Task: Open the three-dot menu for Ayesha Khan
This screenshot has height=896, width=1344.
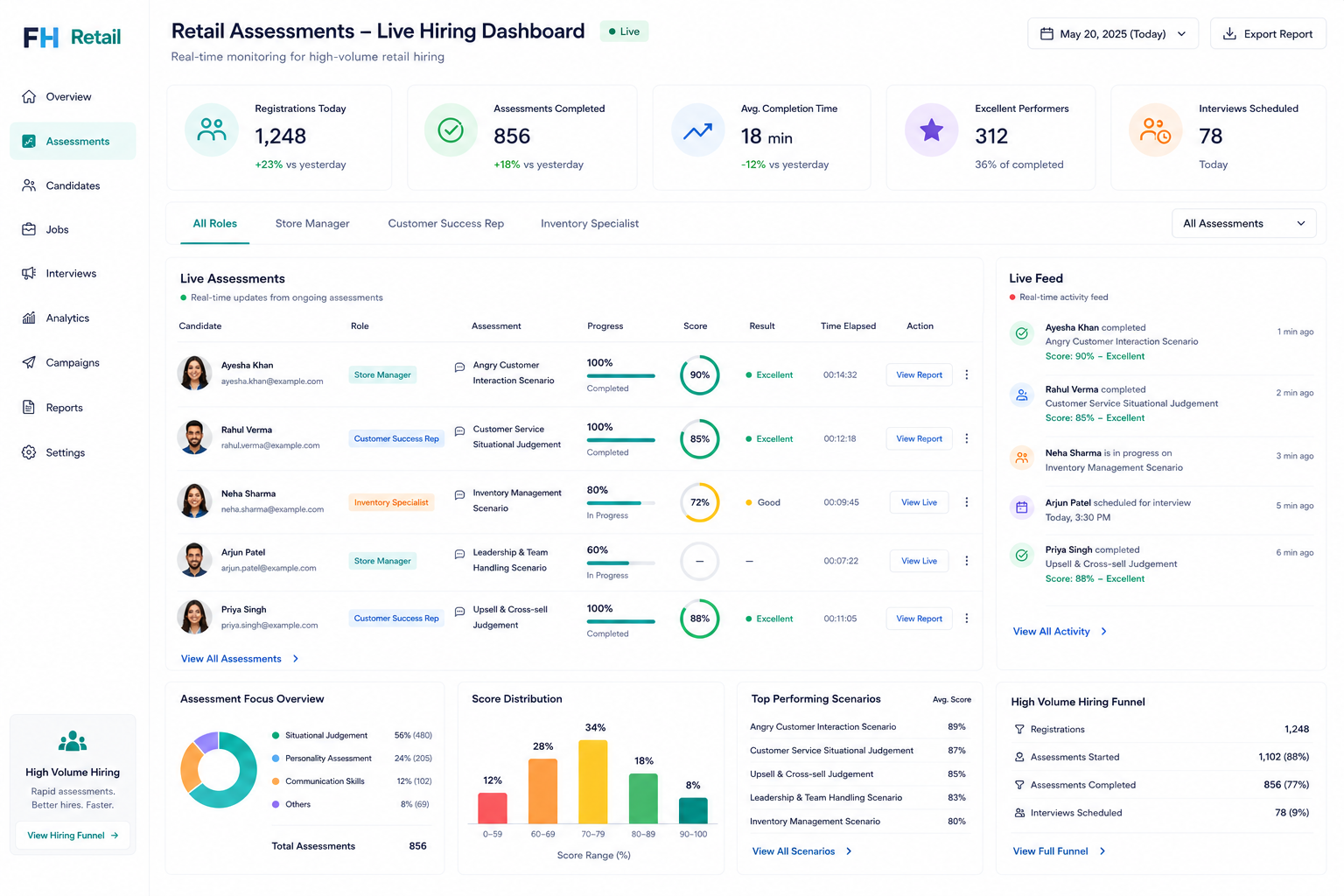Action: point(966,374)
